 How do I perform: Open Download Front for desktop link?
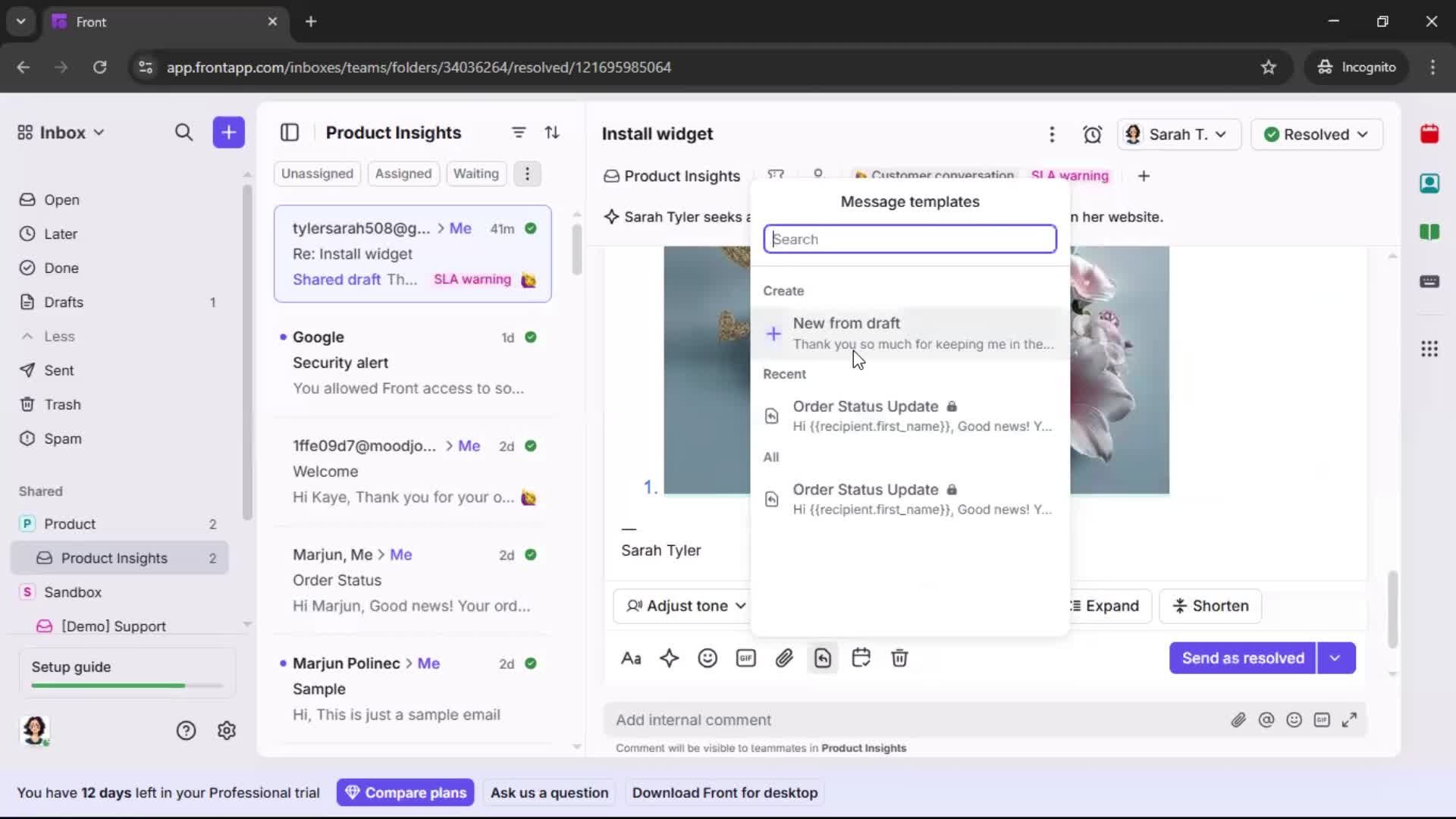tap(725, 792)
